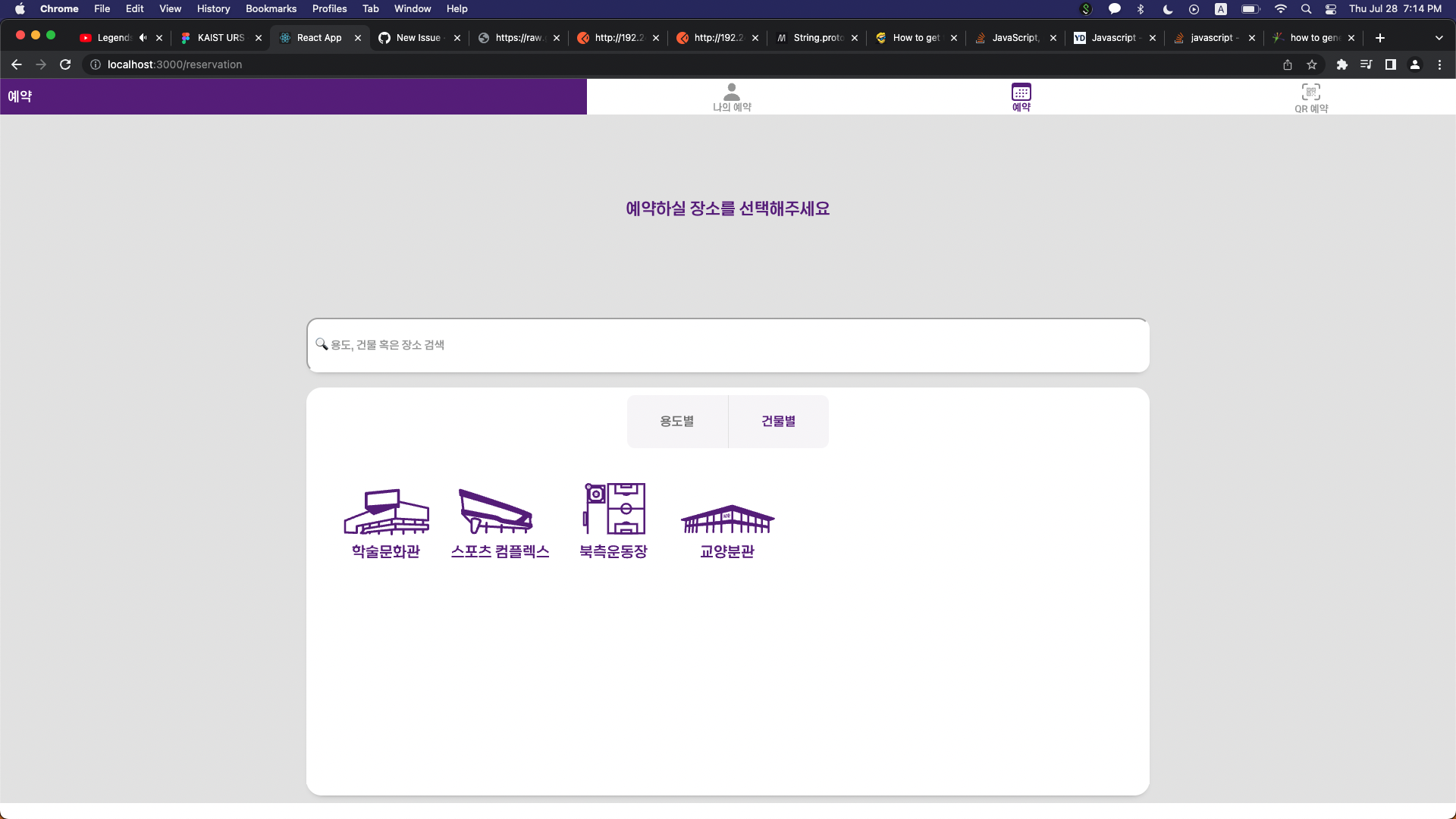Open the Window menu
Viewport: 1456px width, 819px height.
point(413,8)
